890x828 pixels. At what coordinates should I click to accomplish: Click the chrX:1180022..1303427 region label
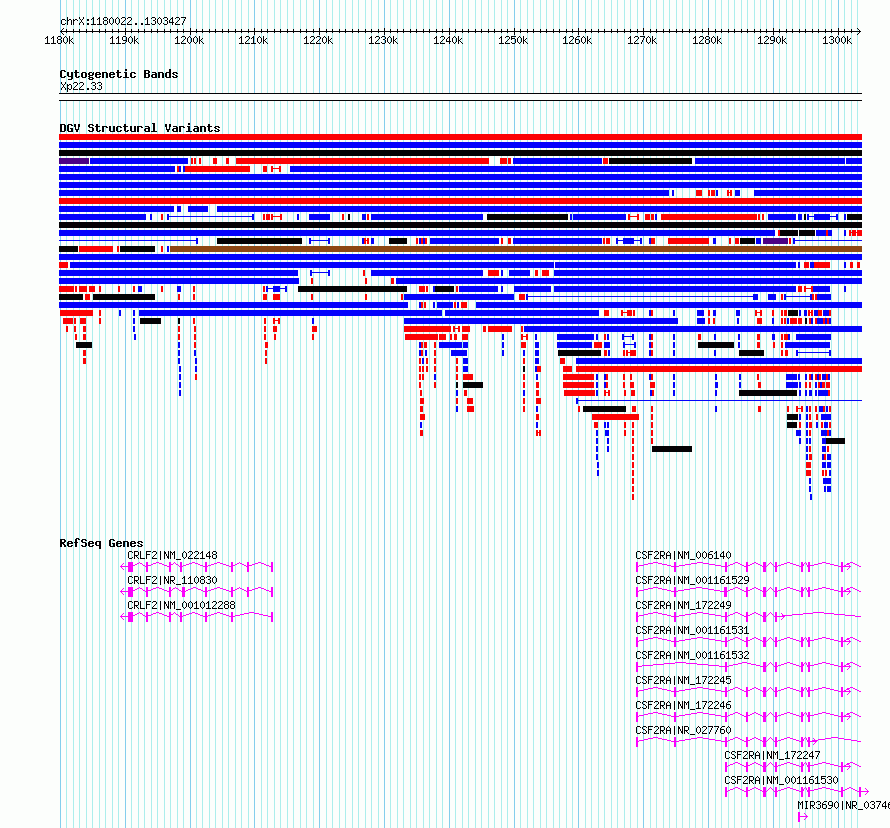click(x=123, y=21)
